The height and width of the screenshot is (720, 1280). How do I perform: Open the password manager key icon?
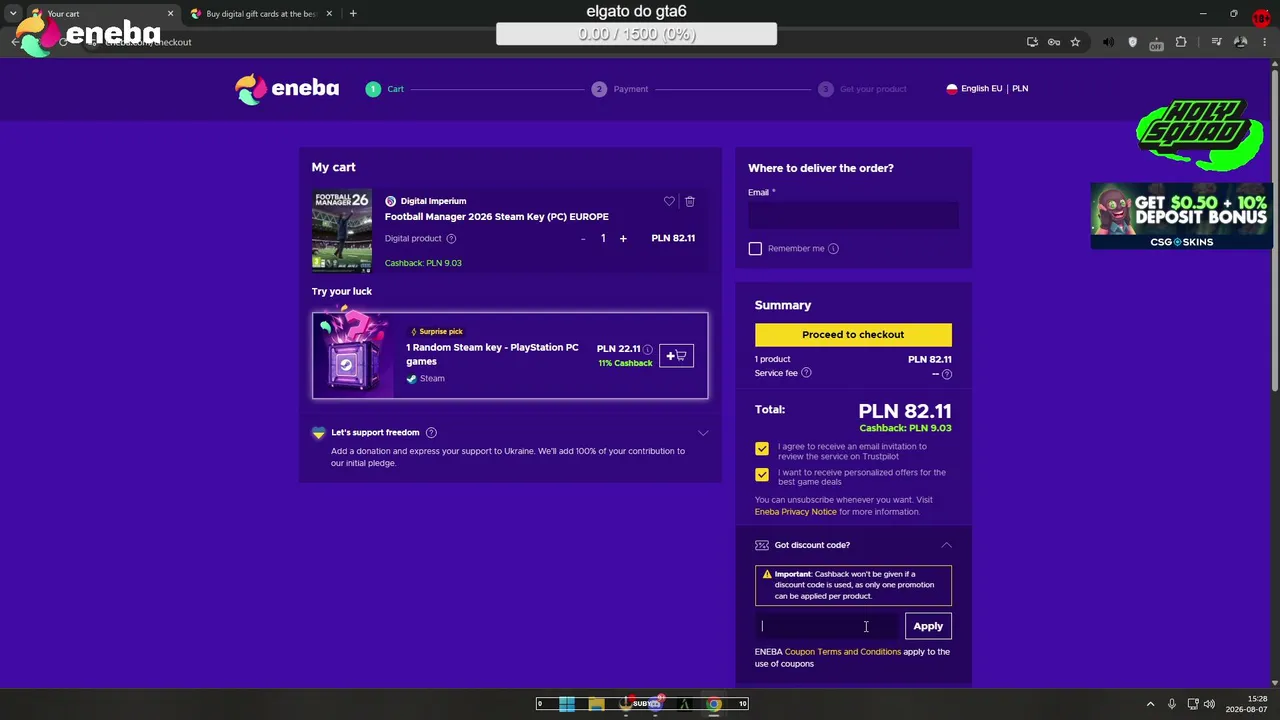1054,42
